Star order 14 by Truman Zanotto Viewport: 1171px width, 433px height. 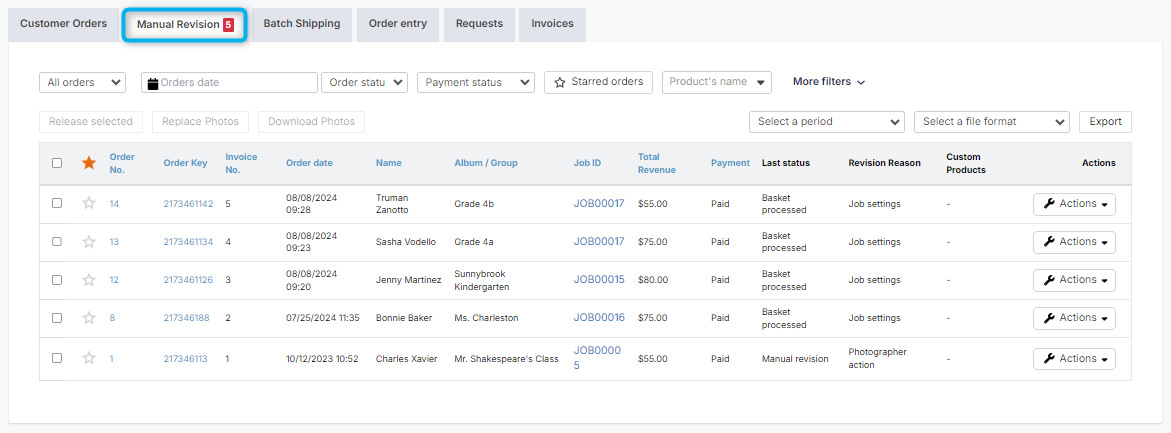(x=89, y=203)
